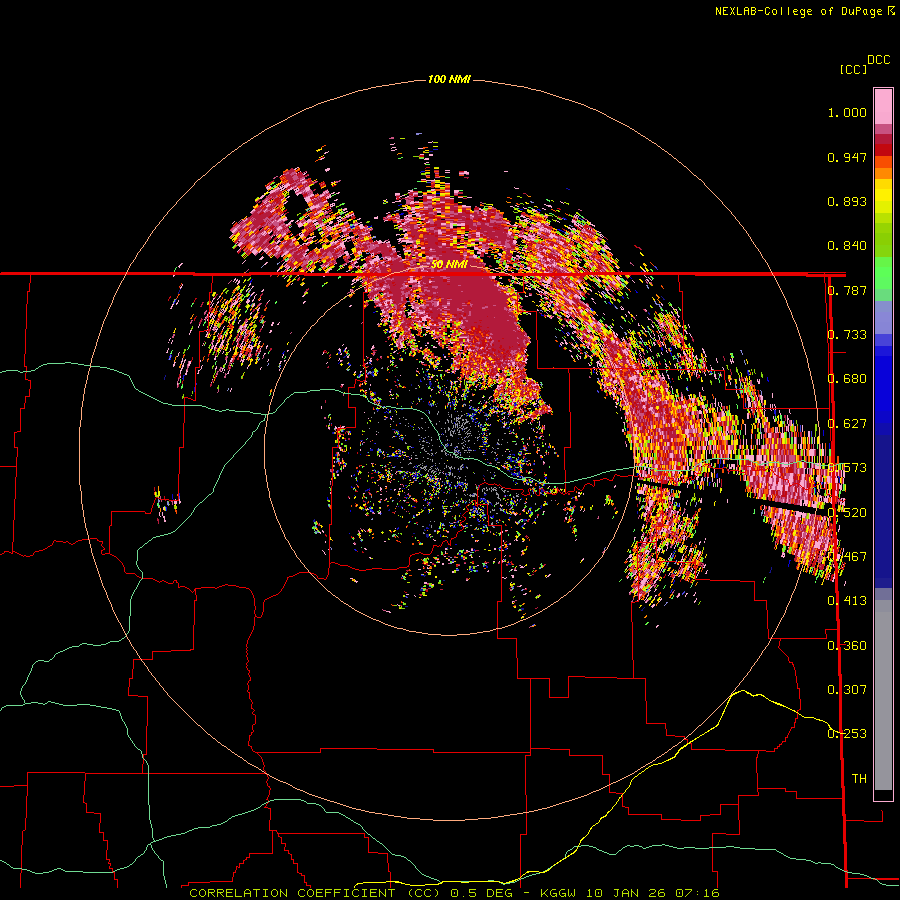Click the 0.893 color scale value
The height and width of the screenshot is (900, 900).
[847, 201]
